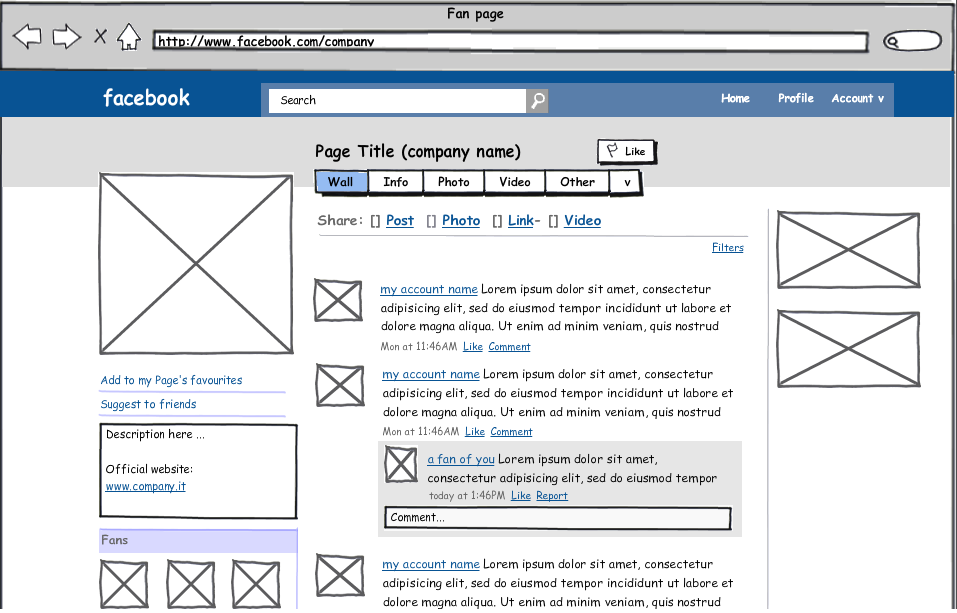Click the Like page button
The height and width of the screenshot is (613, 957).
point(626,151)
